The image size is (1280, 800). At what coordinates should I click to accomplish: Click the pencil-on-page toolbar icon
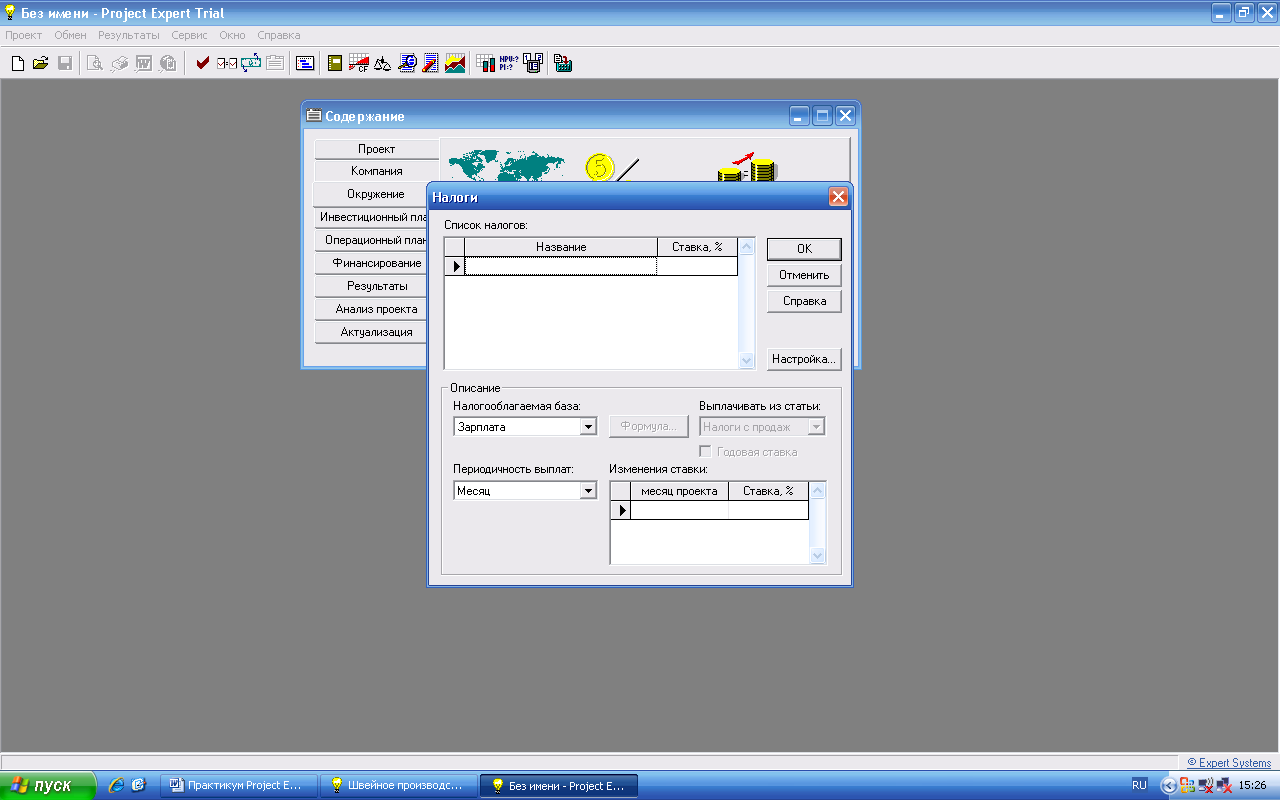(431, 63)
